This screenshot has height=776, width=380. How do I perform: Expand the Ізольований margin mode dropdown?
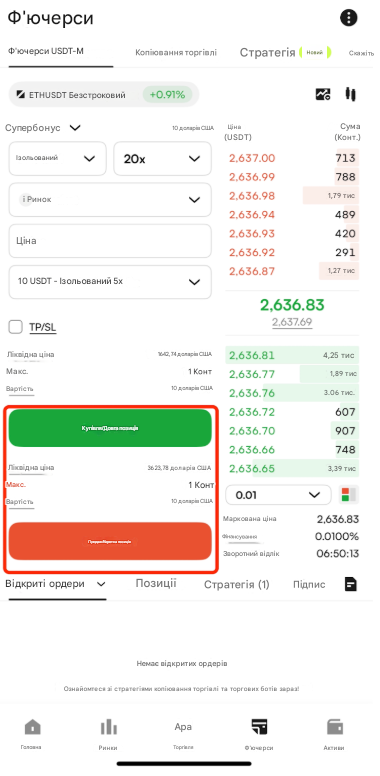click(x=57, y=158)
